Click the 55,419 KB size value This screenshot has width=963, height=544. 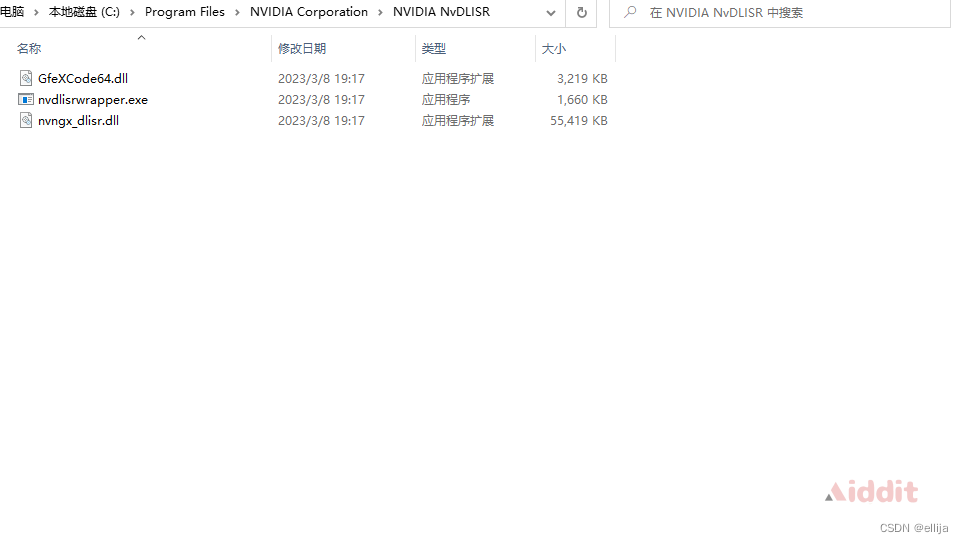pos(579,120)
